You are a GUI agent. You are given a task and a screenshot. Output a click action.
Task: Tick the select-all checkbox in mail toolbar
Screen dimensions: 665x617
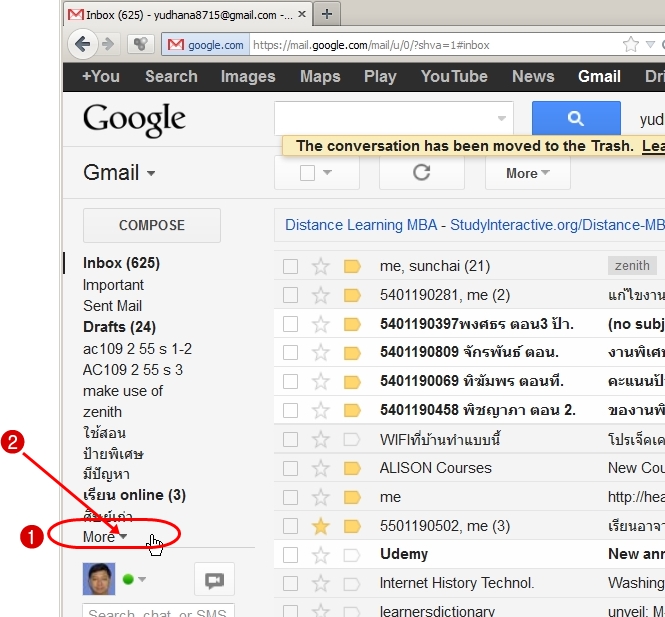[x=307, y=173]
